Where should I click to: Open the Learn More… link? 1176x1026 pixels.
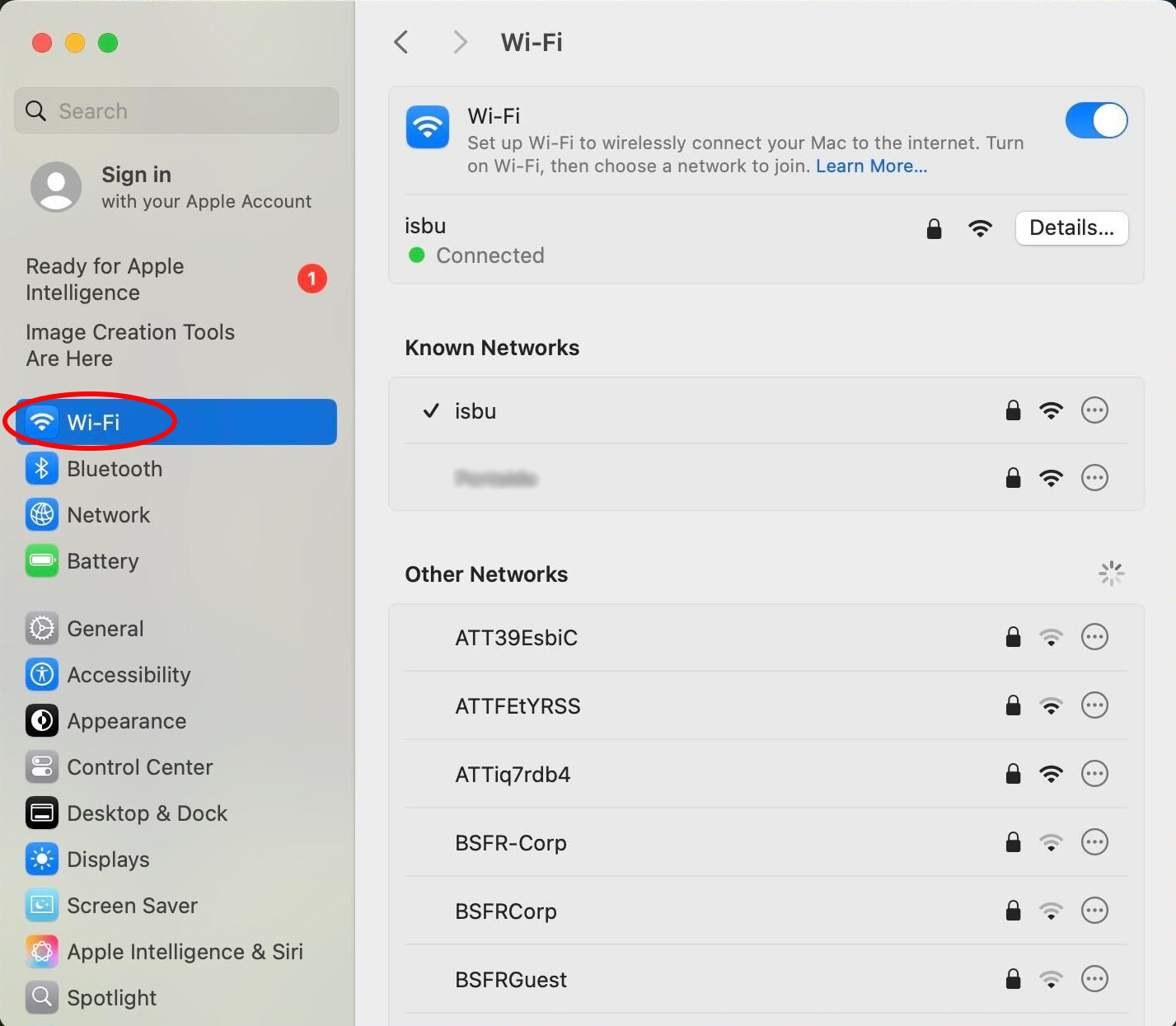pos(871,166)
